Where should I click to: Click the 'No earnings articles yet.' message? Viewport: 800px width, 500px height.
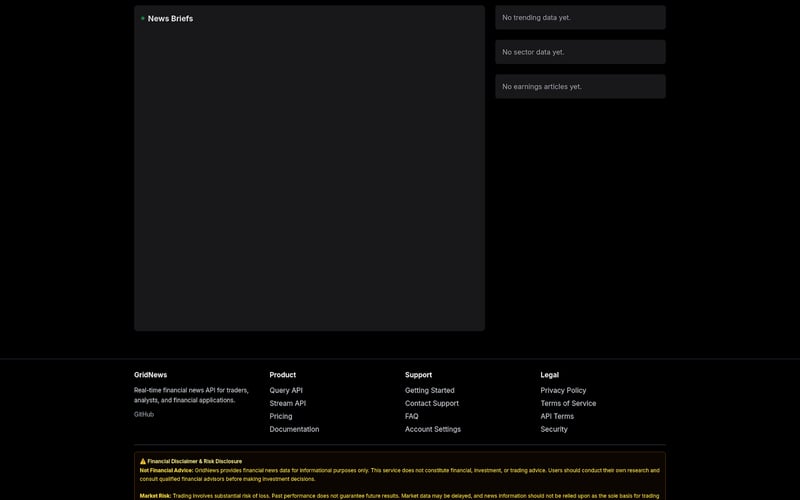coord(542,87)
